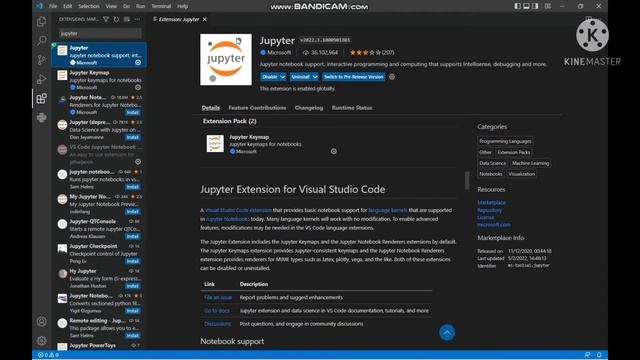
Task: Toggle the primary side bar layout button
Action: click(518, 6)
